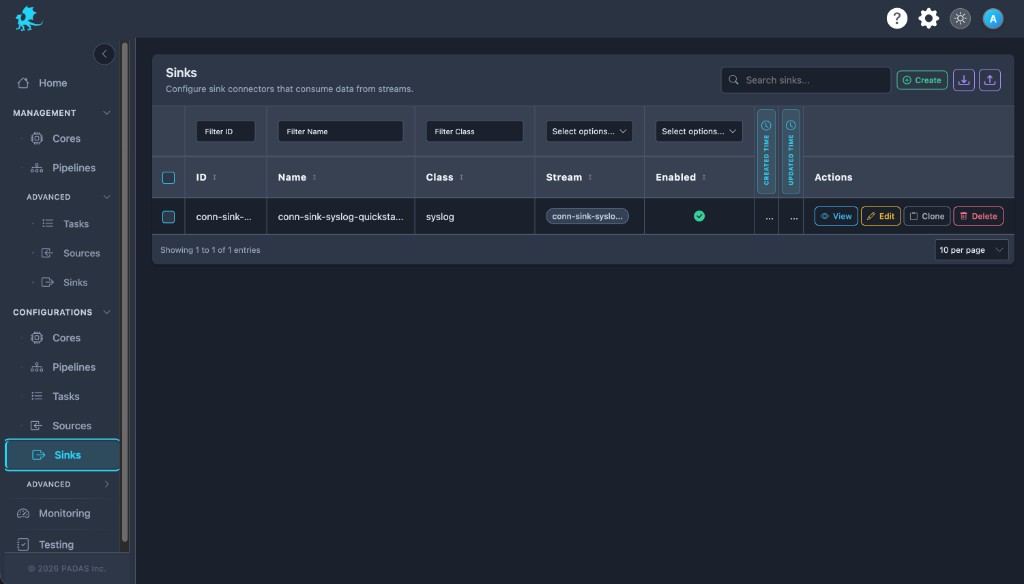Open Management Advanced Sinks
Screen dimensions: 1024x584
click(75, 282)
